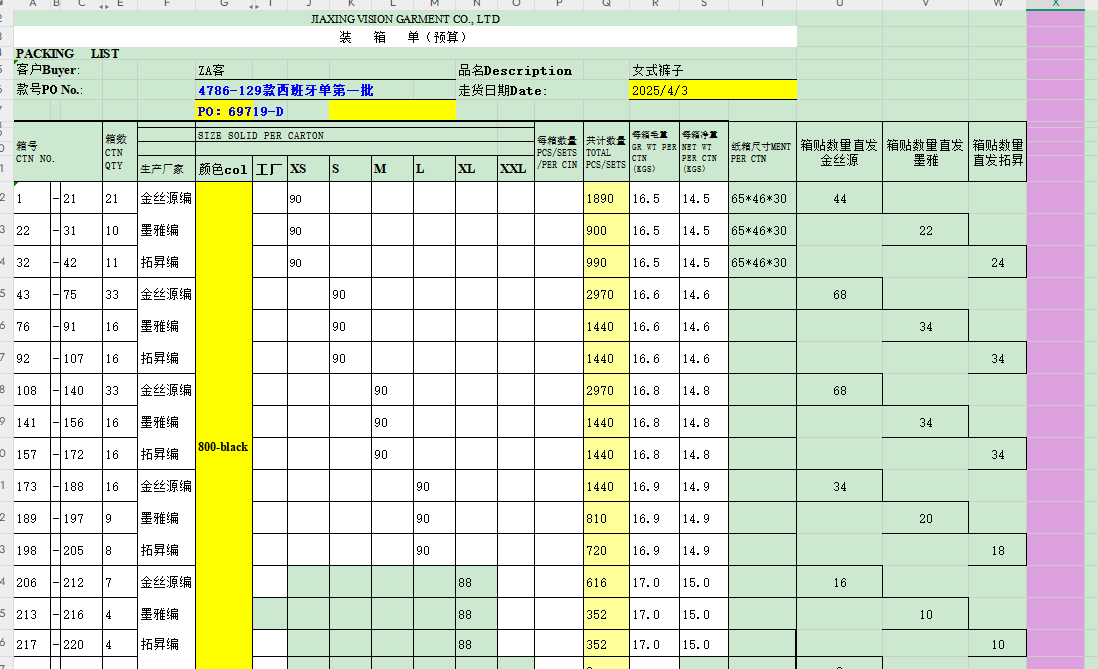
Task: Click the empty yellow cell beside the PO number
Action: point(391,111)
